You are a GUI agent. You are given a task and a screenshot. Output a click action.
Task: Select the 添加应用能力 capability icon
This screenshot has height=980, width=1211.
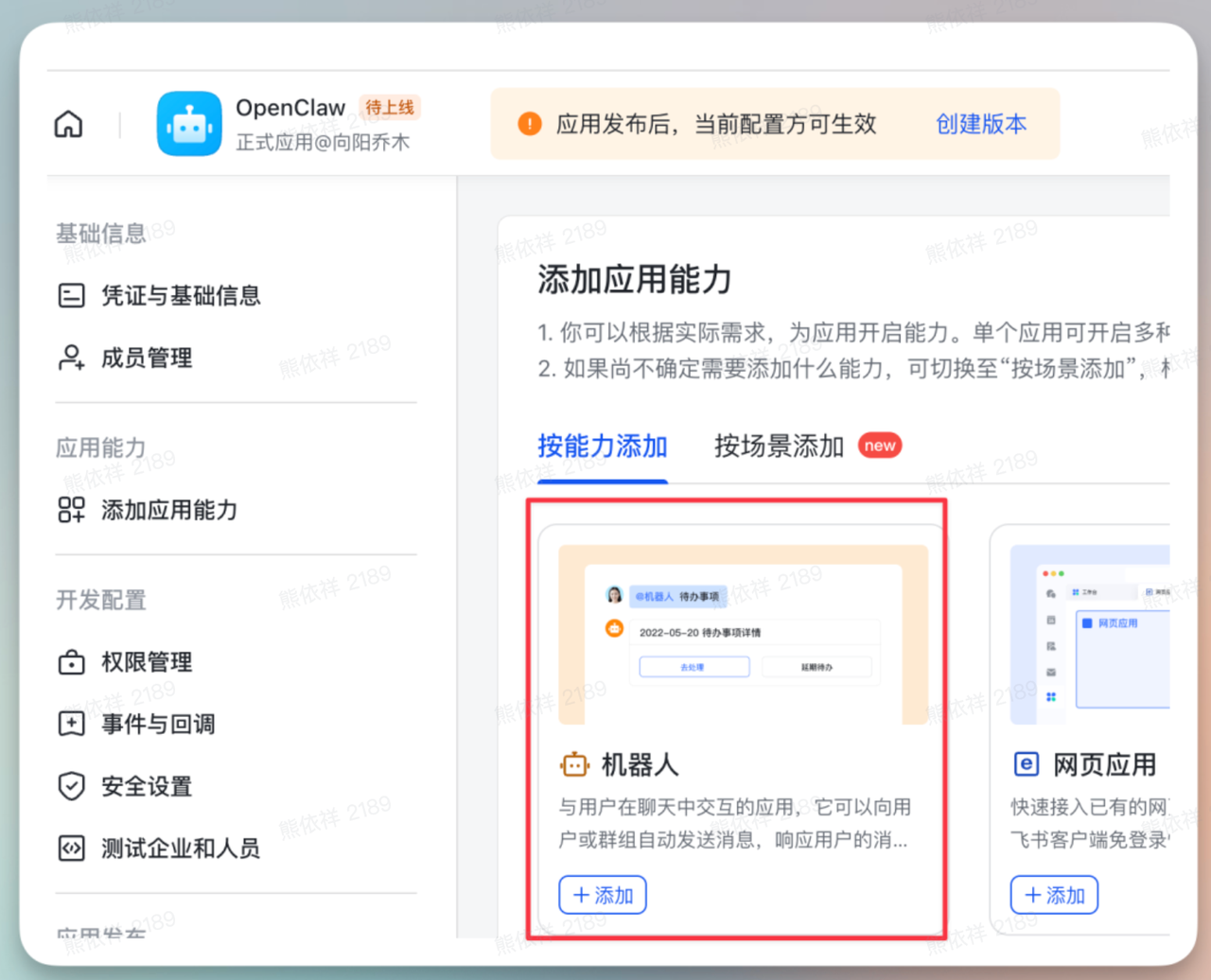coord(71,510)
